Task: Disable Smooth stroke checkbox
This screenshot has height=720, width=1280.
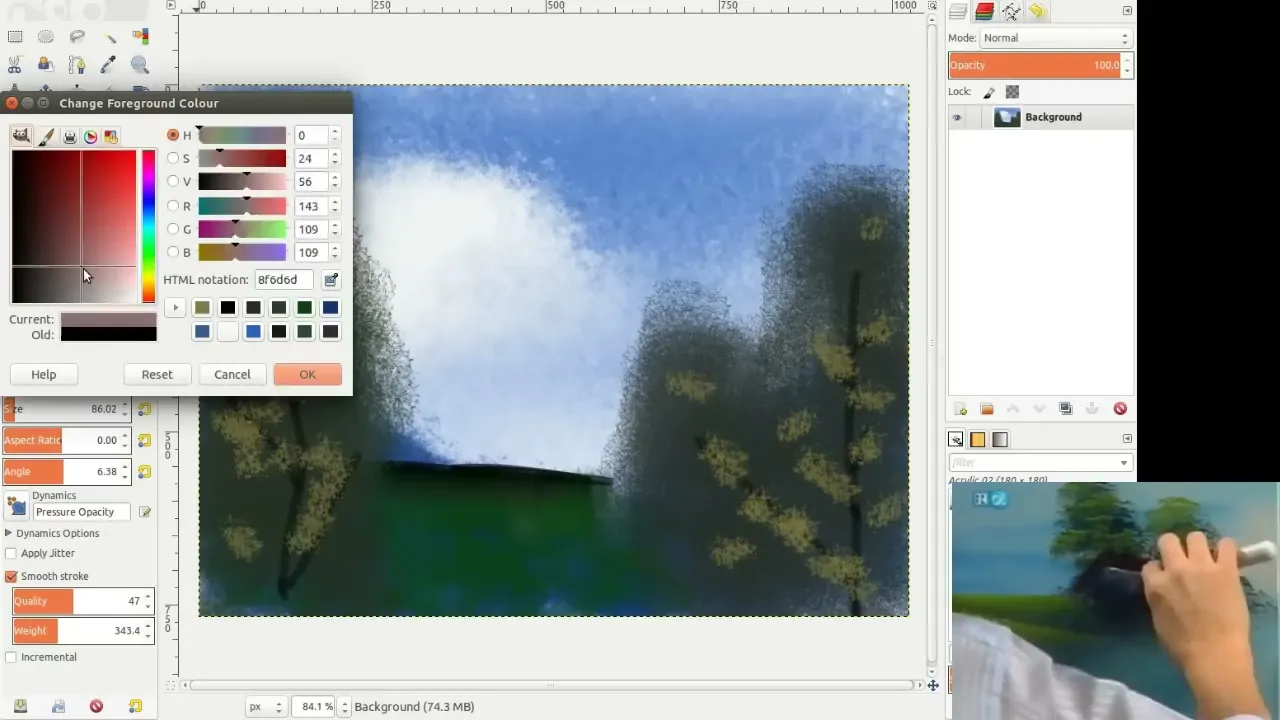Action: [11, 576]
